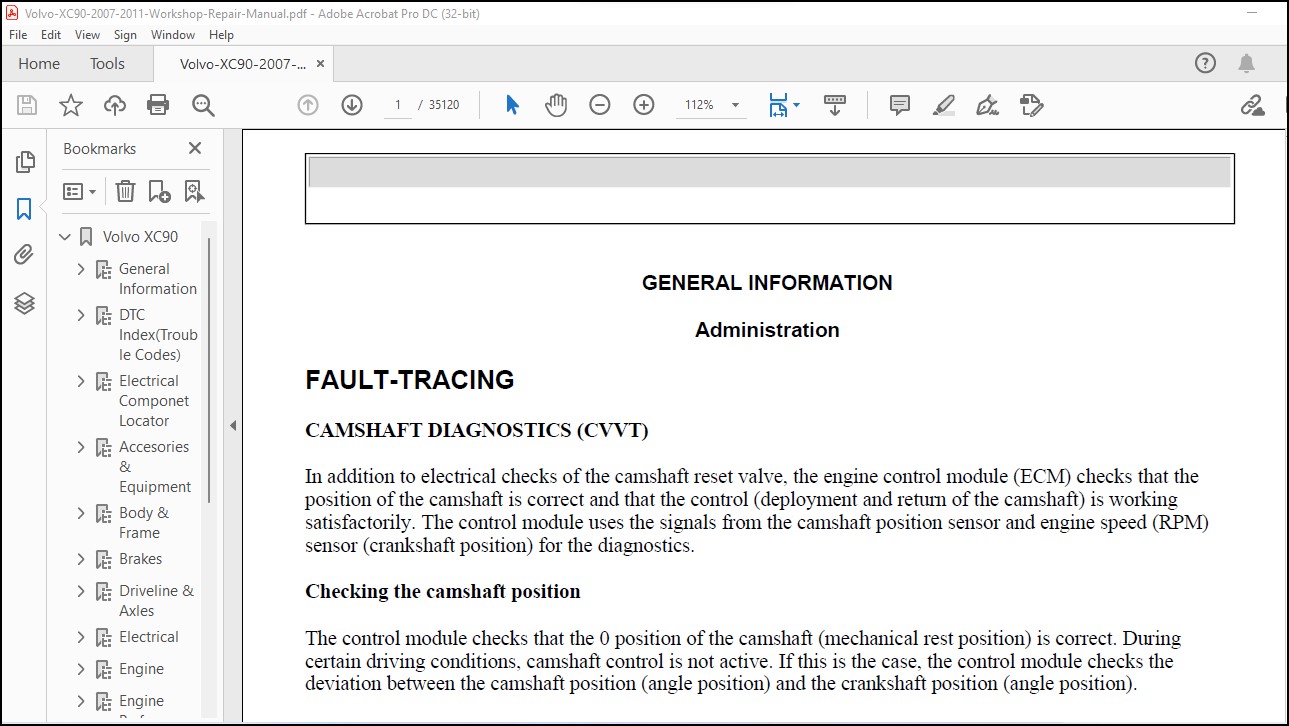Open the Stamp/more tools icon
The image size is (1289, 726).
click(x=1031, y=105)
